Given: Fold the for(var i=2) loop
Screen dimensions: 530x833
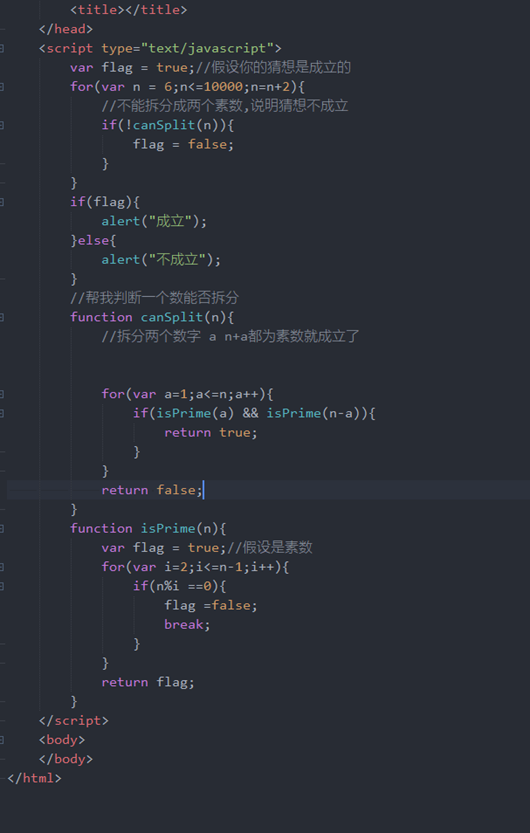Looking at the screenshot, I should pos(2,567).
